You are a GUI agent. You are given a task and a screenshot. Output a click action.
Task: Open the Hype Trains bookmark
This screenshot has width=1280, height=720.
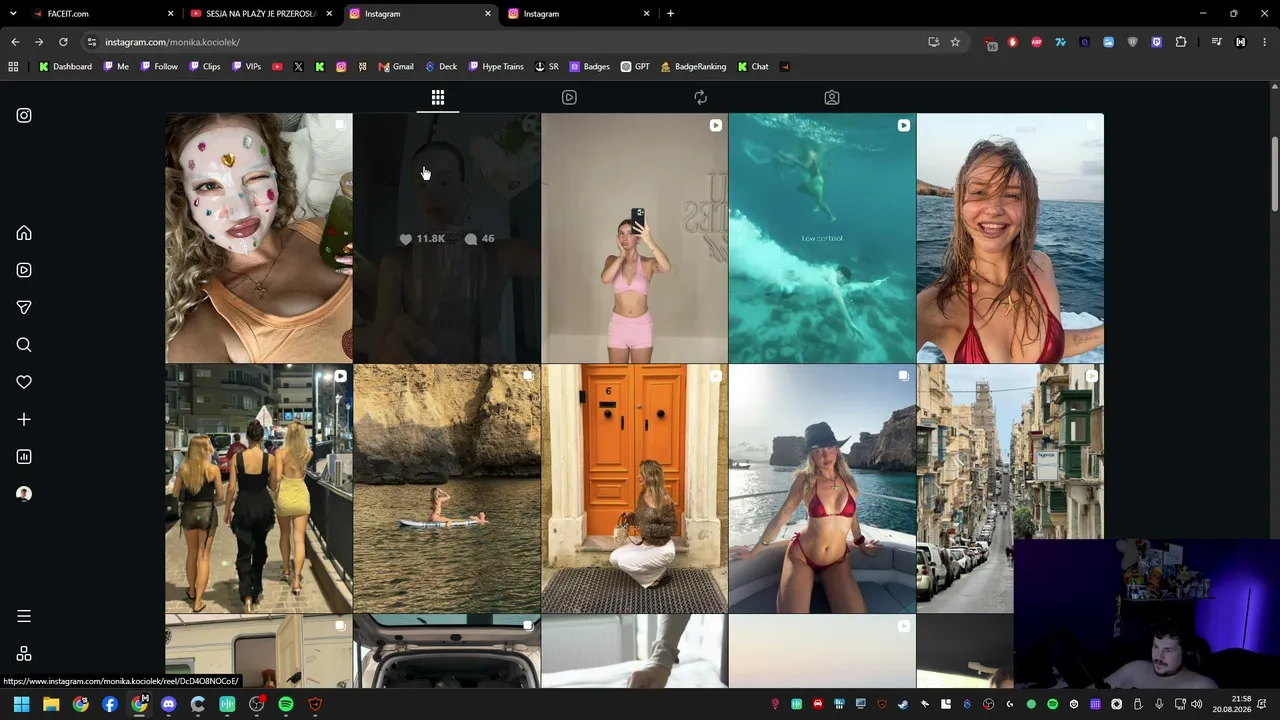click(496, 67)
